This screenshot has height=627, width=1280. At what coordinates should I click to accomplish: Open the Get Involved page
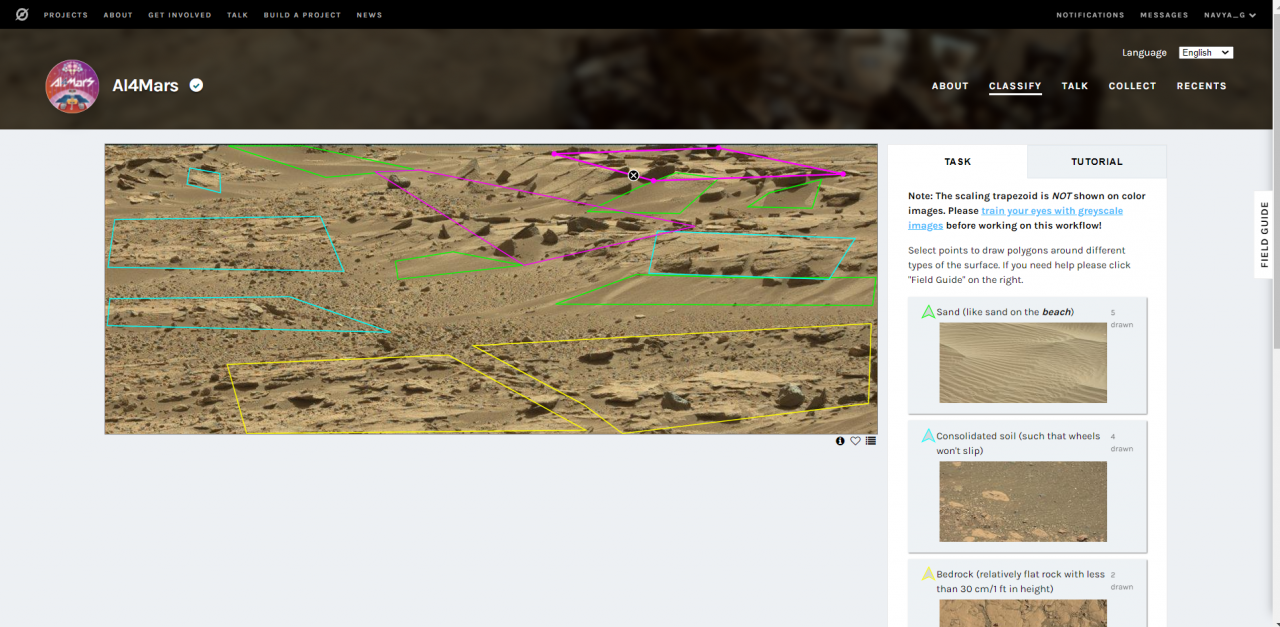click(180, 15)
